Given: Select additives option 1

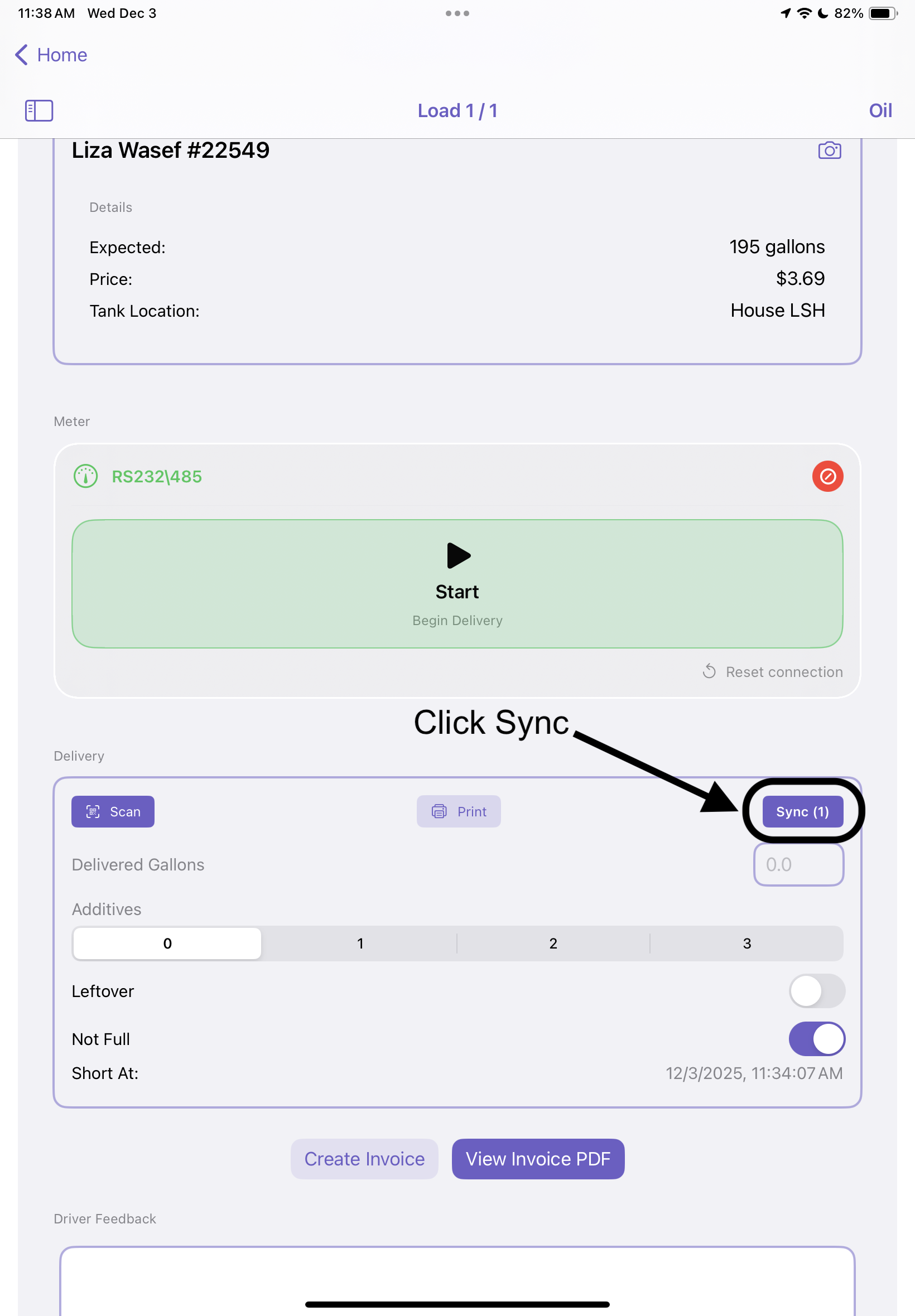Looking at the screenshot, I should click(x=360, y=944).
